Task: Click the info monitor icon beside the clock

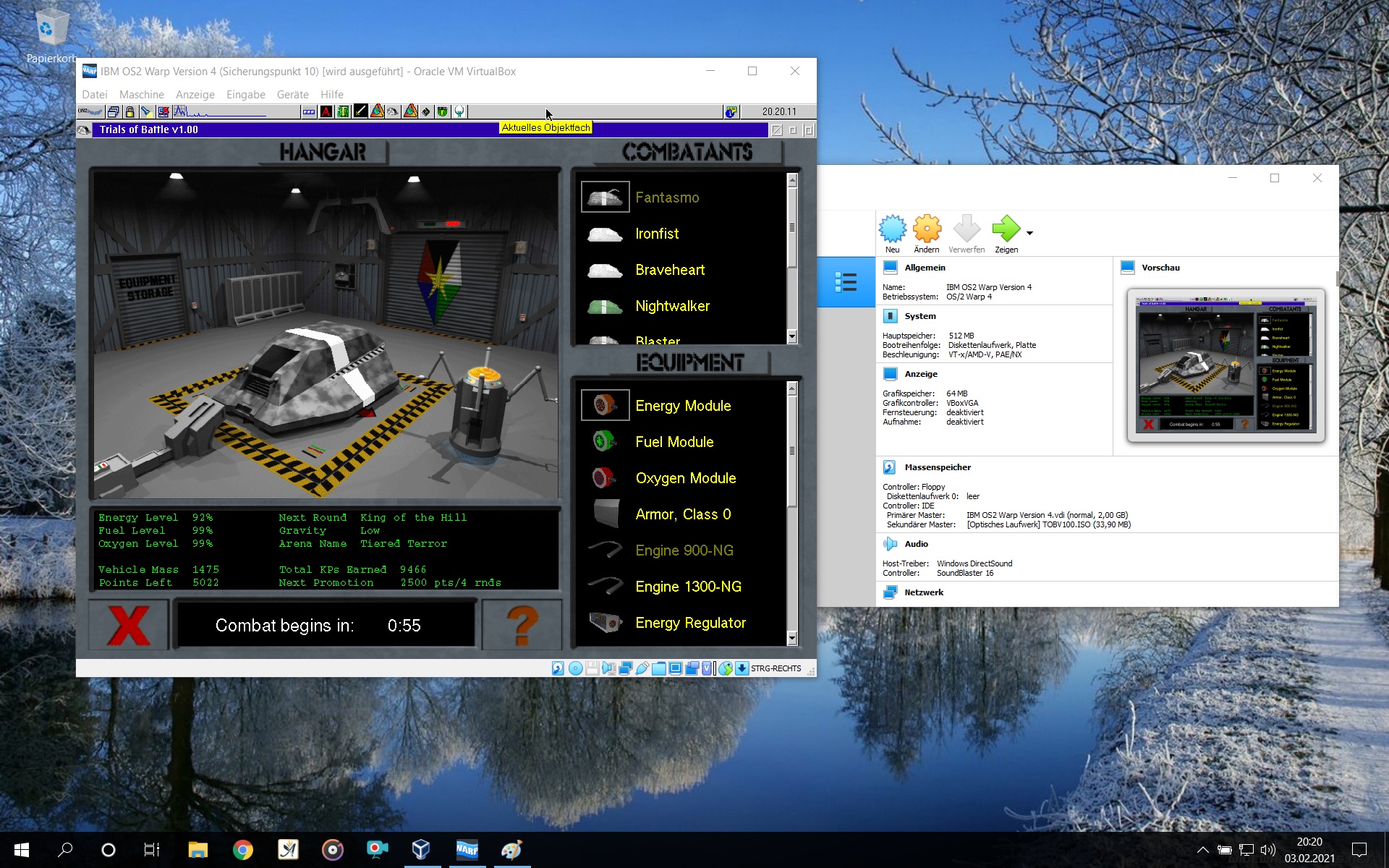Action: 731,111
